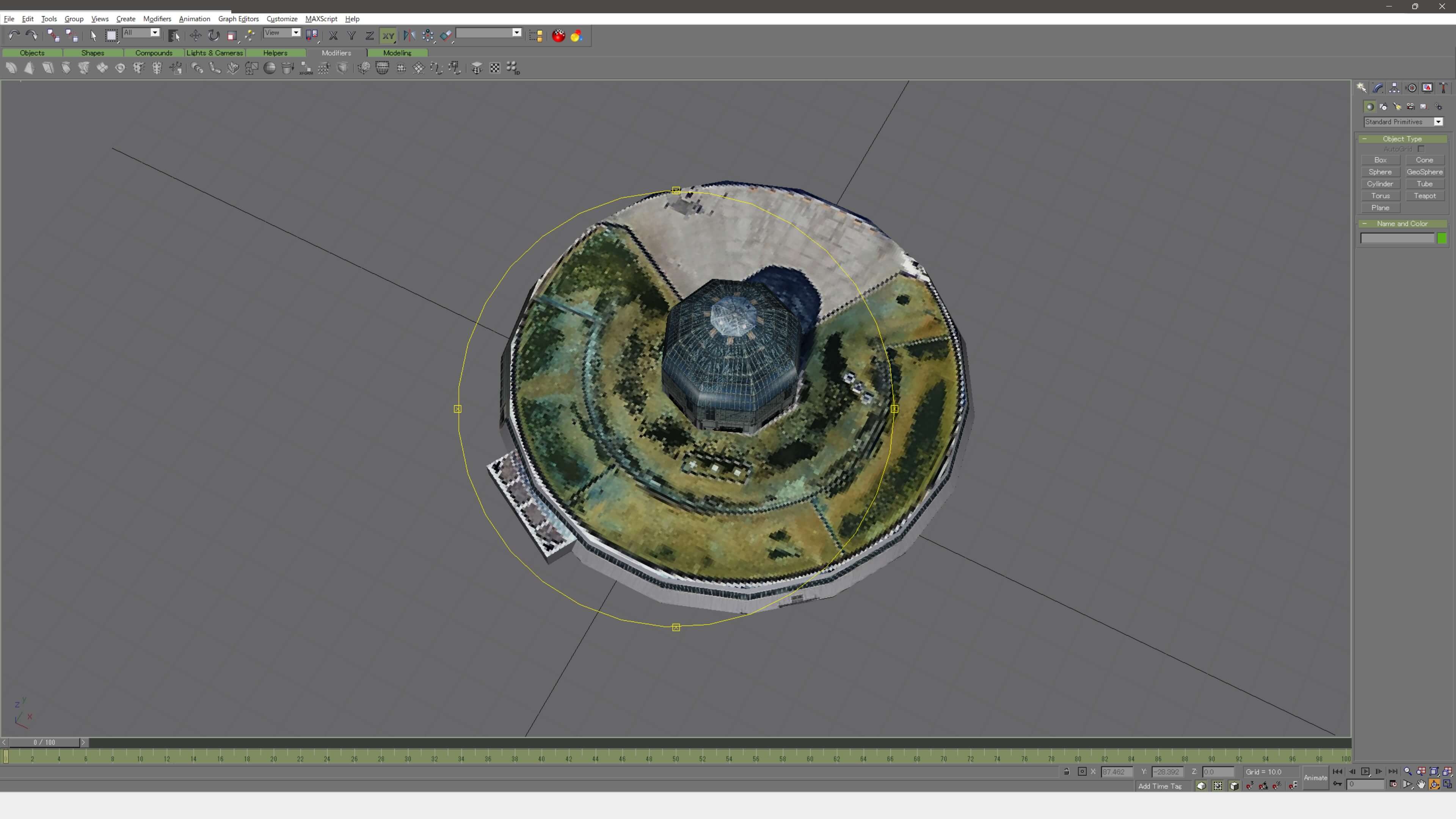Viewport: 1456px width, 819px height.
Task: Open the Standard Primitives dropdown
Action: (x=1439, y=122)
